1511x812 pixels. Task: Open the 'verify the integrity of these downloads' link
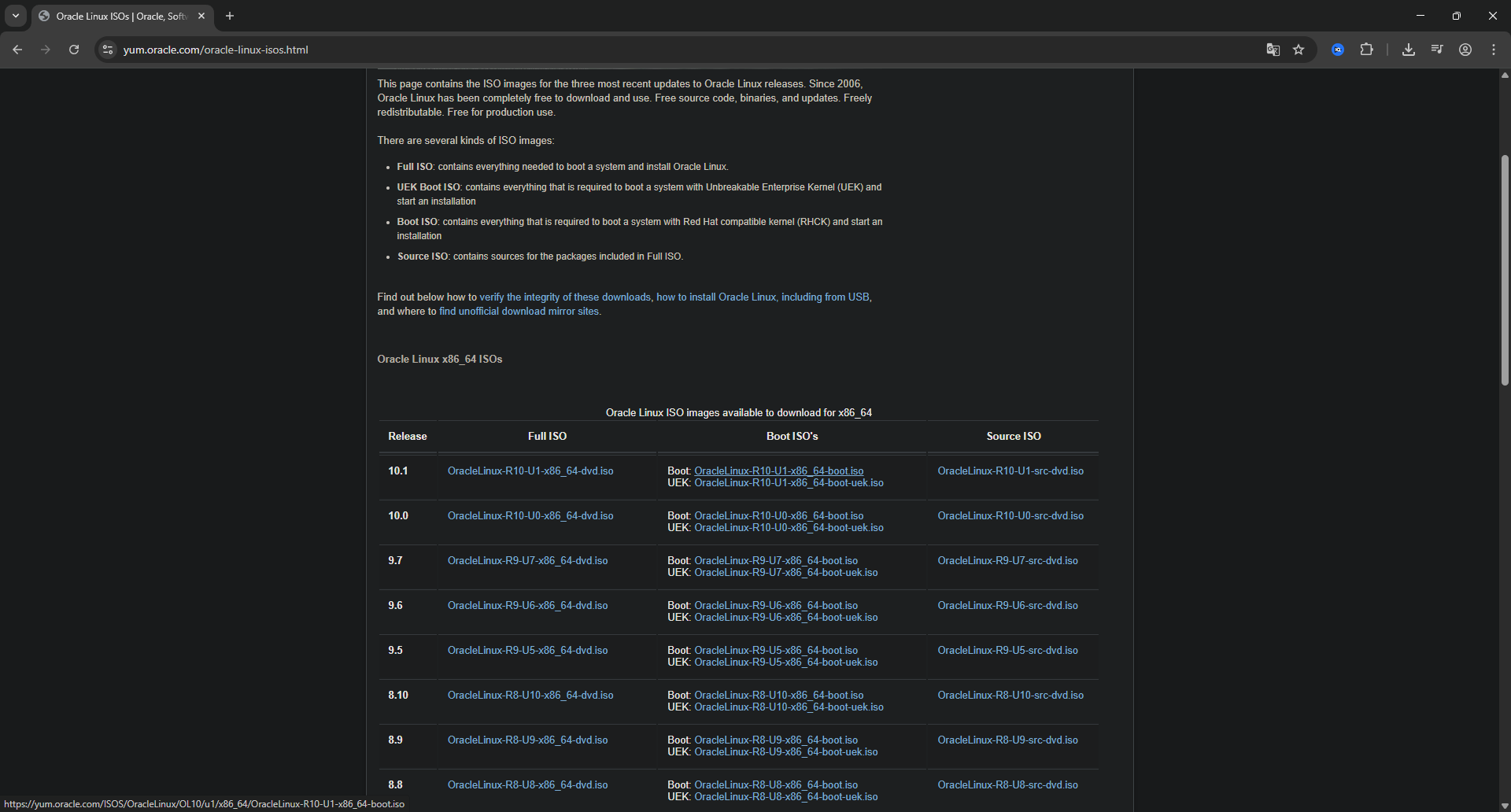[564, 297]
